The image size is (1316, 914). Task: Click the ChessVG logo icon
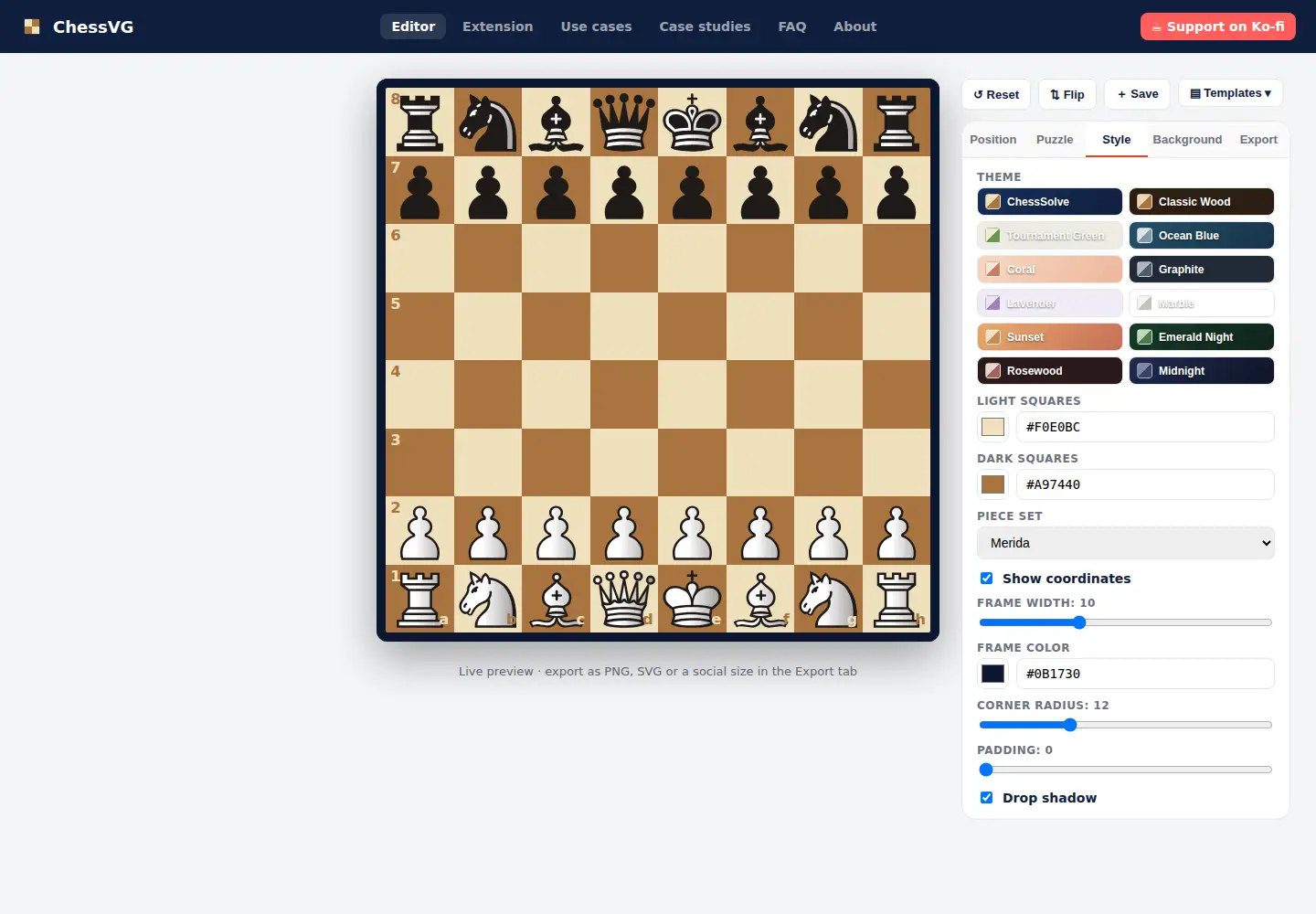coord(32,27)
